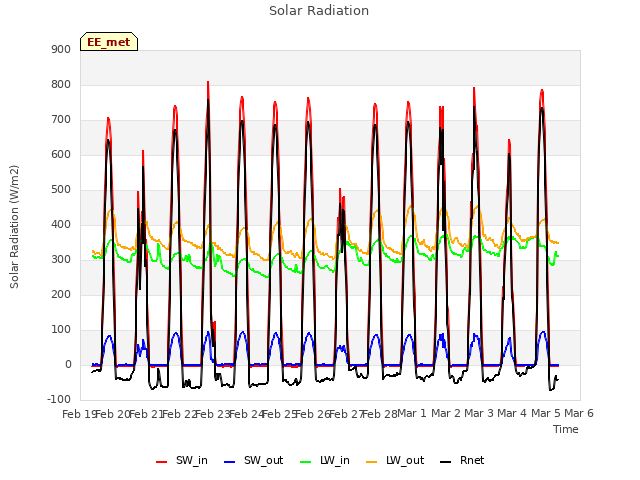Image resolution: width=640 pixels, height=480 pixels.
Task: Click the Mar 1 x-axis tick label
Action: (x=412, y=414)
